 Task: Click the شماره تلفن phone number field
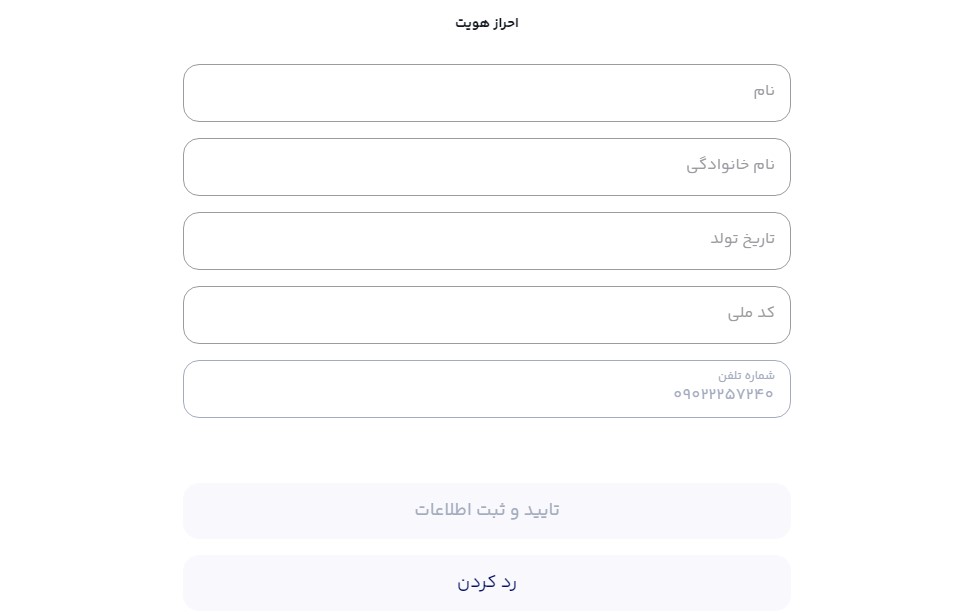pyautogui.click(x=487, y=389)
